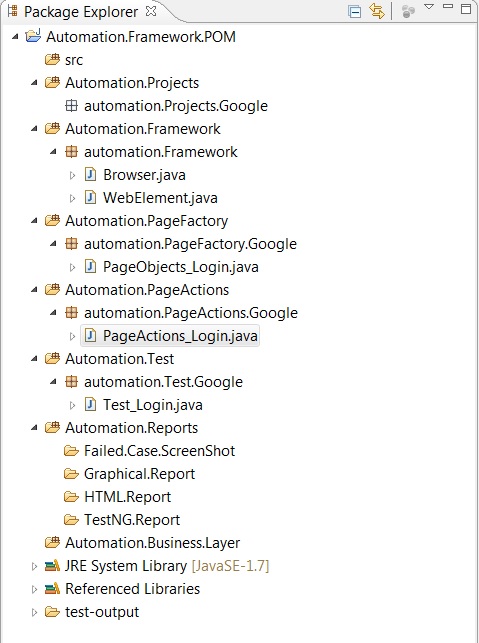
Task: Click the Automation.PageActions source folder icon
Action: click(52, 289)
